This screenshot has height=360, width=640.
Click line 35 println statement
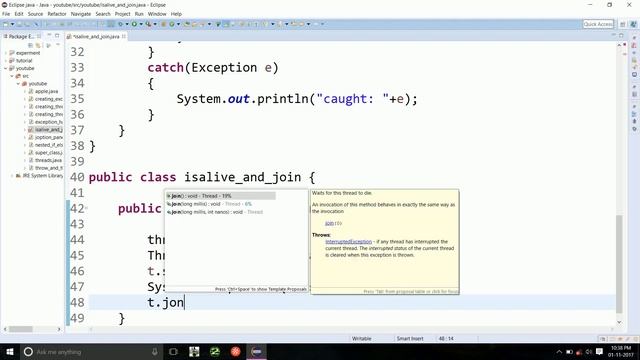coord(297,99)
